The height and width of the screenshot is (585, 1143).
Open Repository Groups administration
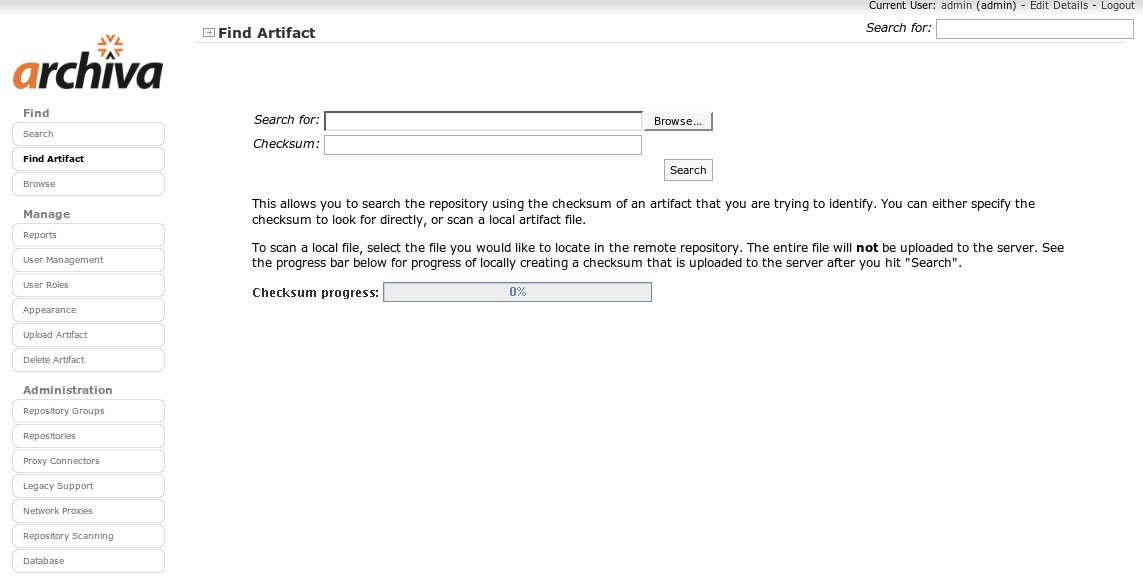88,411
